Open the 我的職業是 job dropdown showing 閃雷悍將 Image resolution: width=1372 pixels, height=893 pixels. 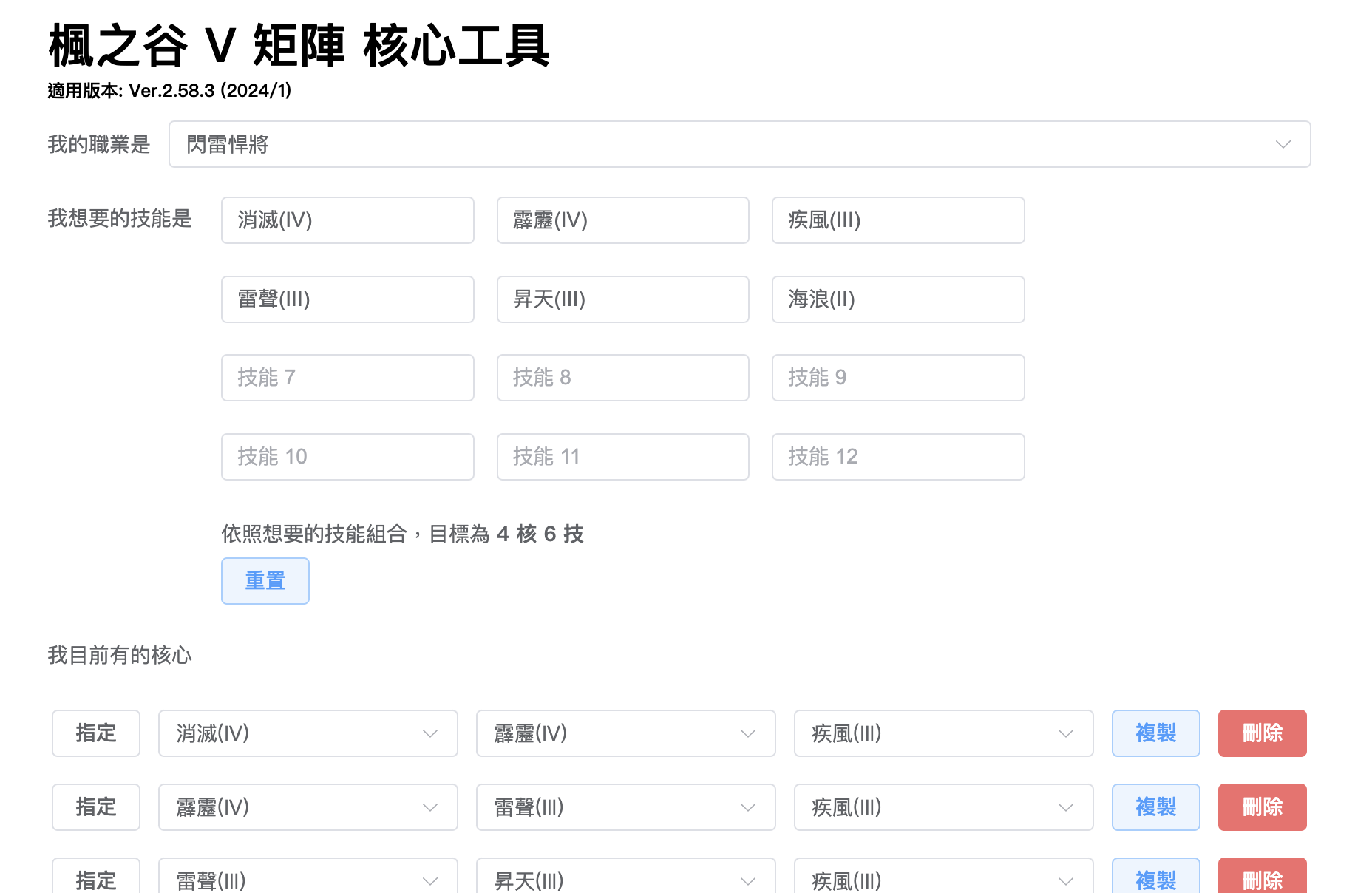tap(739, 144)
